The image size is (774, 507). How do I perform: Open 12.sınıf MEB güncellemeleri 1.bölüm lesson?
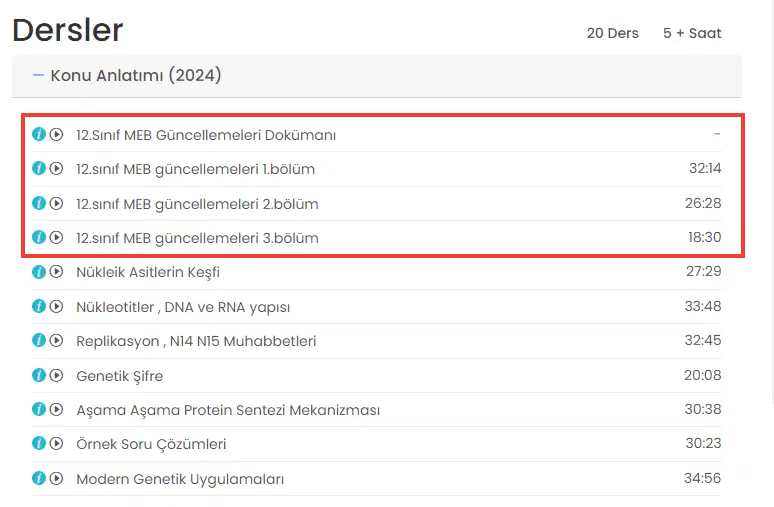coord(195,169)
